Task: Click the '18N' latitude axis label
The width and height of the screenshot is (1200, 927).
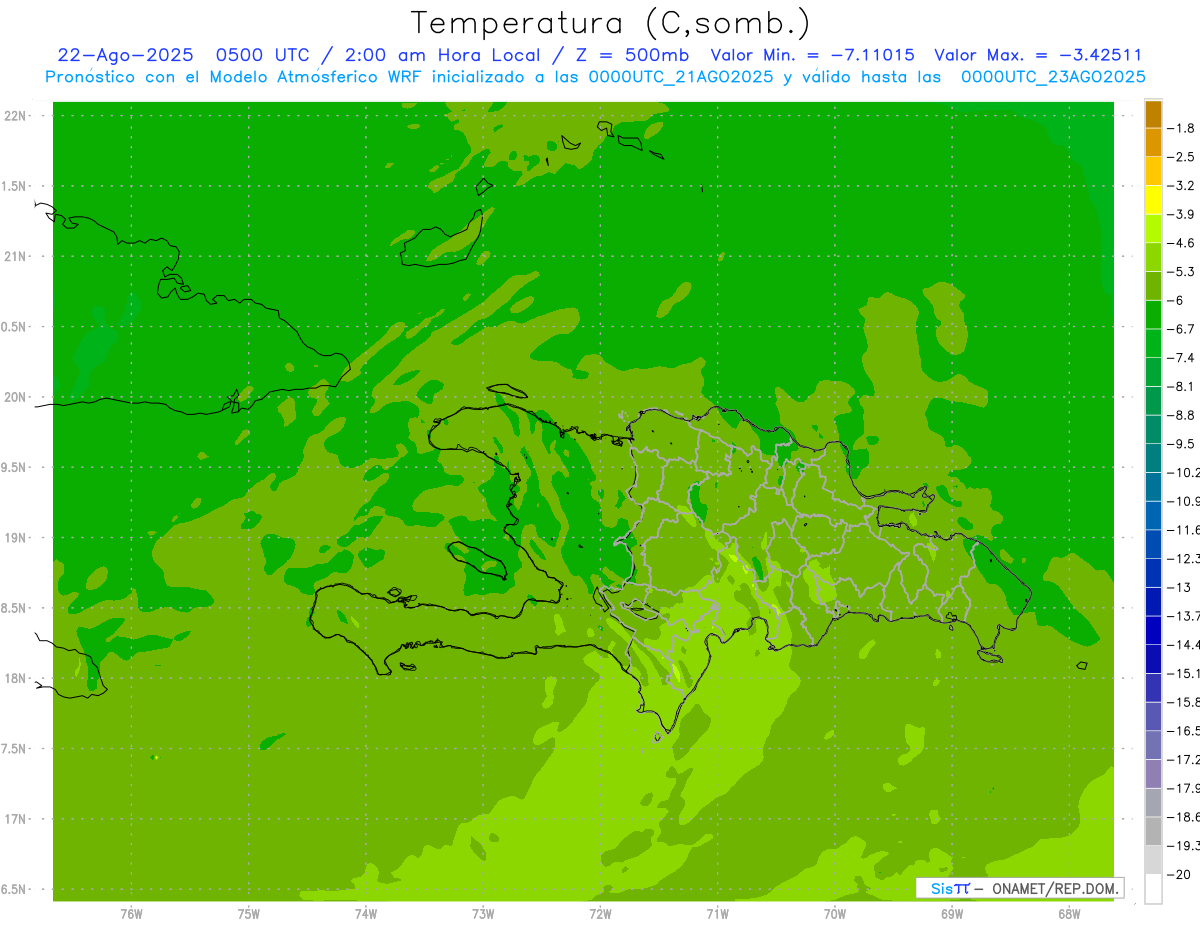Action: tap(15, 679)
